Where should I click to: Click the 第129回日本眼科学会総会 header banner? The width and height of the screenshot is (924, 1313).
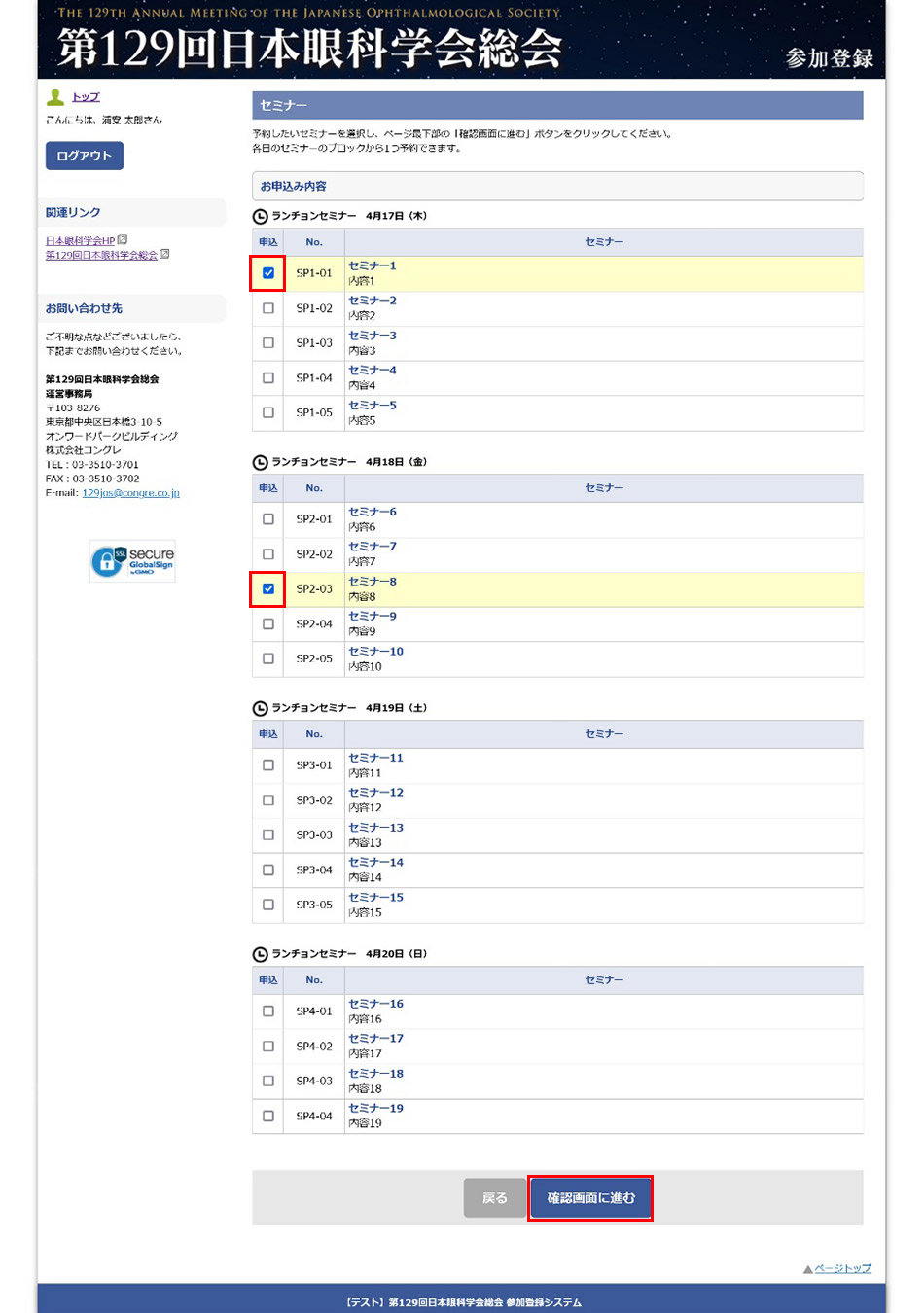461,39
